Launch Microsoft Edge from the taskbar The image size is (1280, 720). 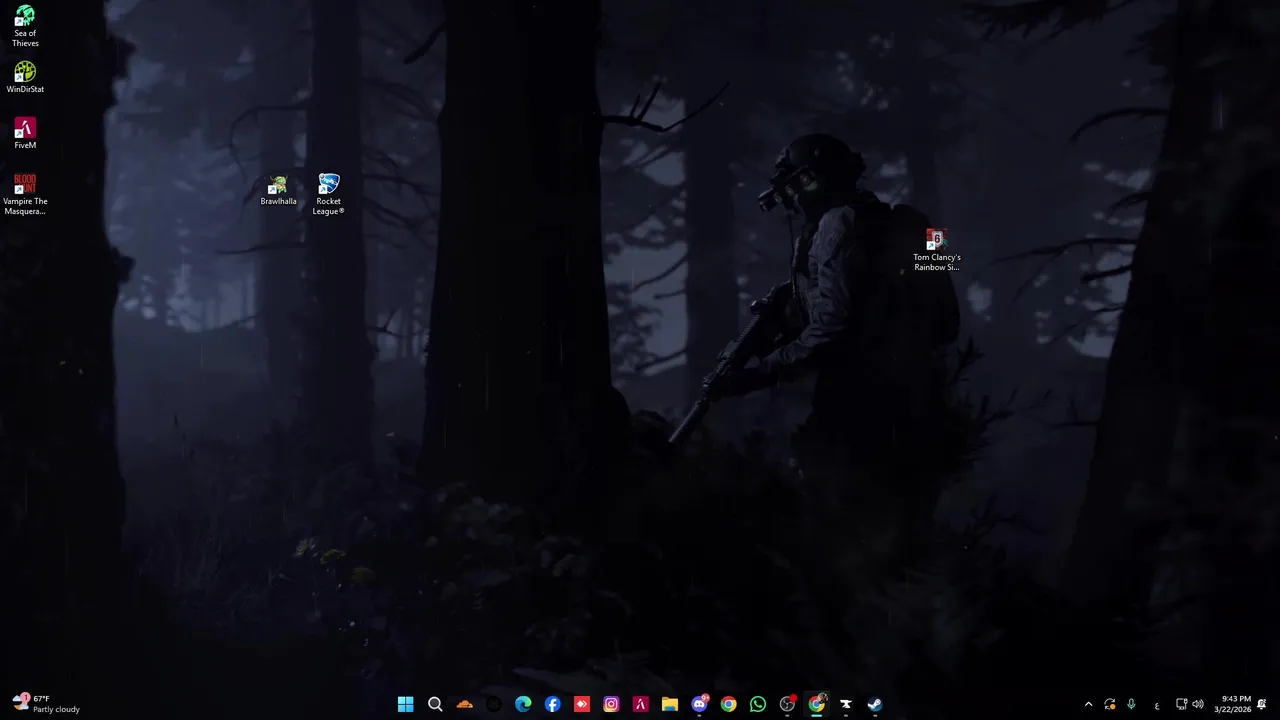click(x=523, y=704)
